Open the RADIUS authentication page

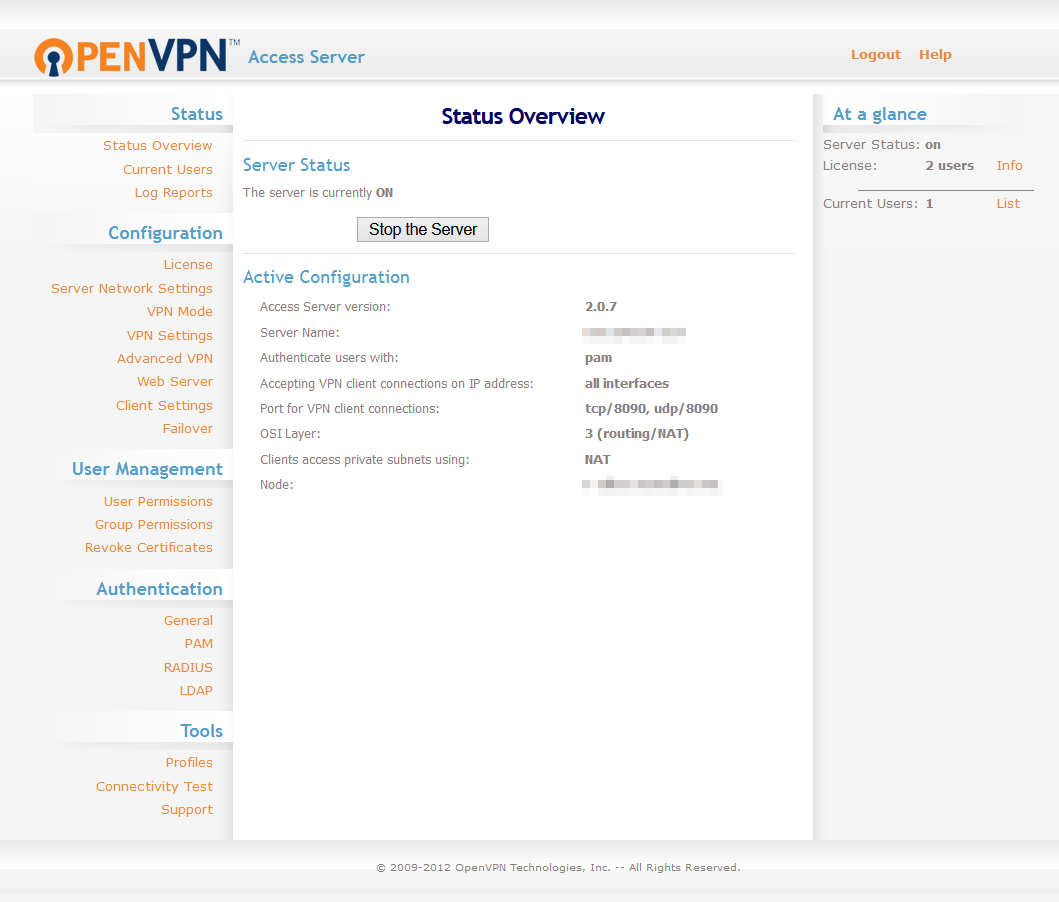tap(188, 668)
